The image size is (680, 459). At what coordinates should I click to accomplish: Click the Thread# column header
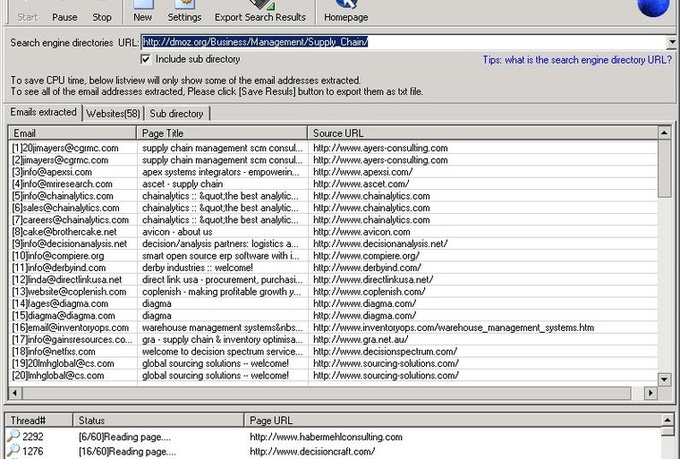tap(39, 420)
